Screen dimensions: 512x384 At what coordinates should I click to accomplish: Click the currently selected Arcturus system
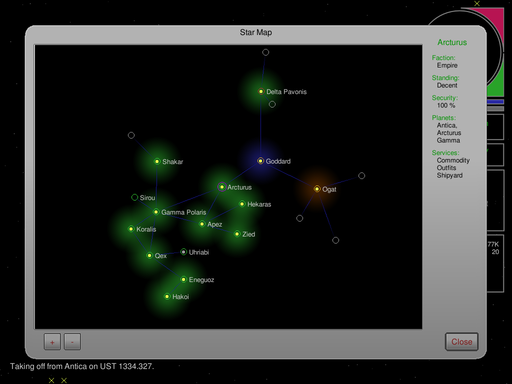tap(222, 187)
